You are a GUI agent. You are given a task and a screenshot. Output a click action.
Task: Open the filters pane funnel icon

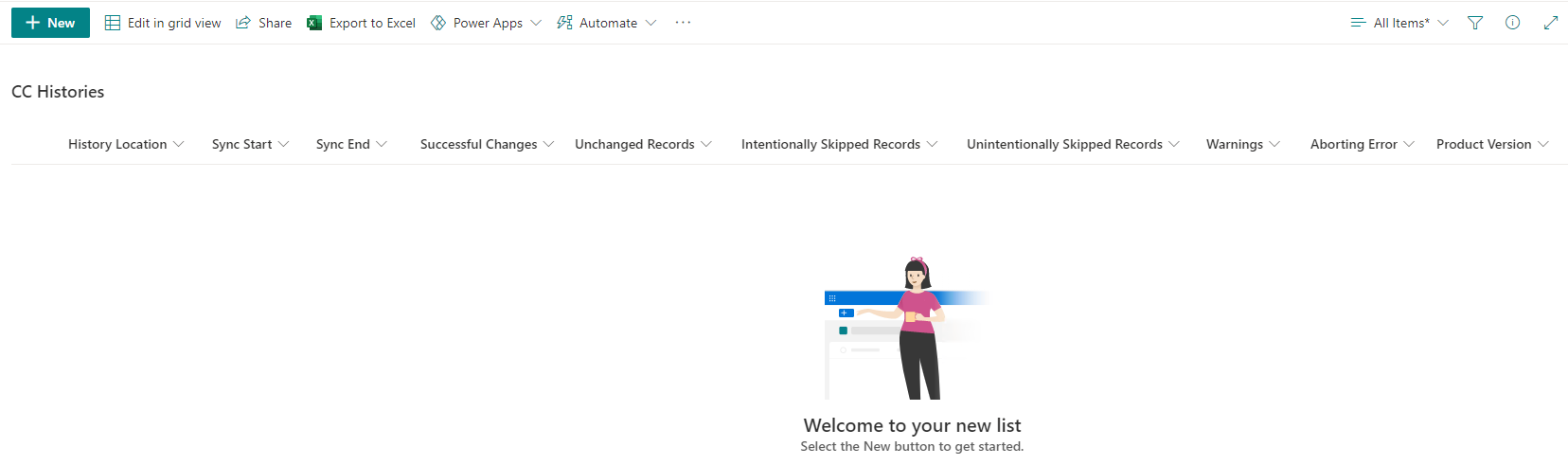click(x=1475, y=23)
